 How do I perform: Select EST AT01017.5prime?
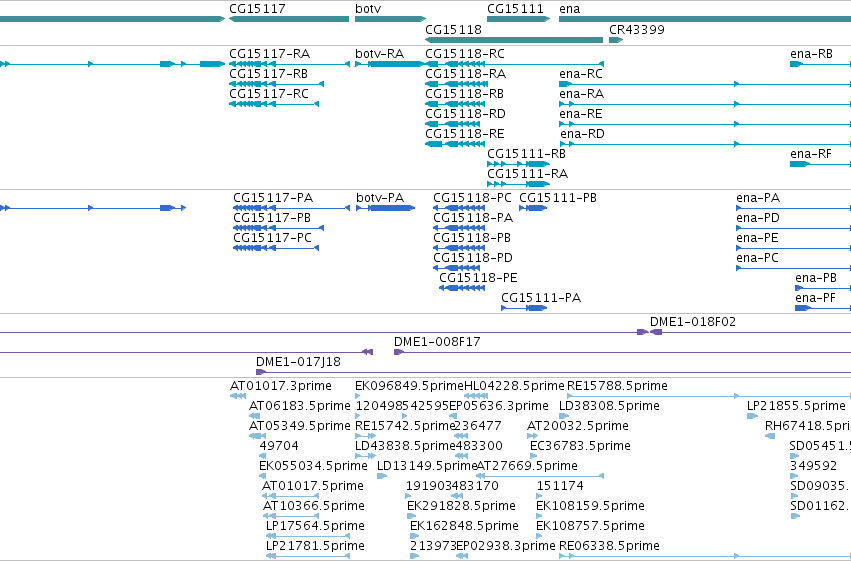tap(313, 487)
